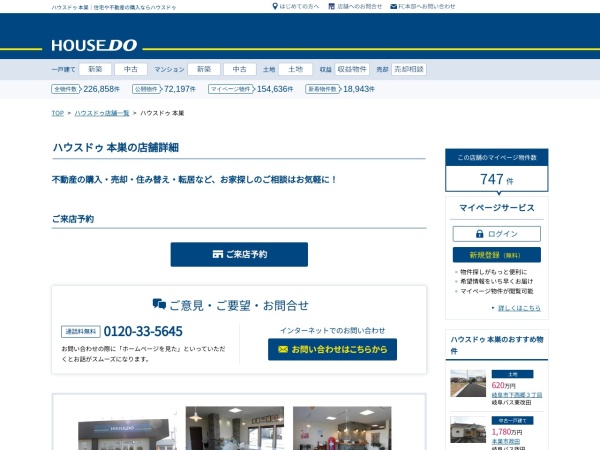Open 詳しくはこちら link
The height and width of the screenshot is (450, 600).
[x=519, y=308]
